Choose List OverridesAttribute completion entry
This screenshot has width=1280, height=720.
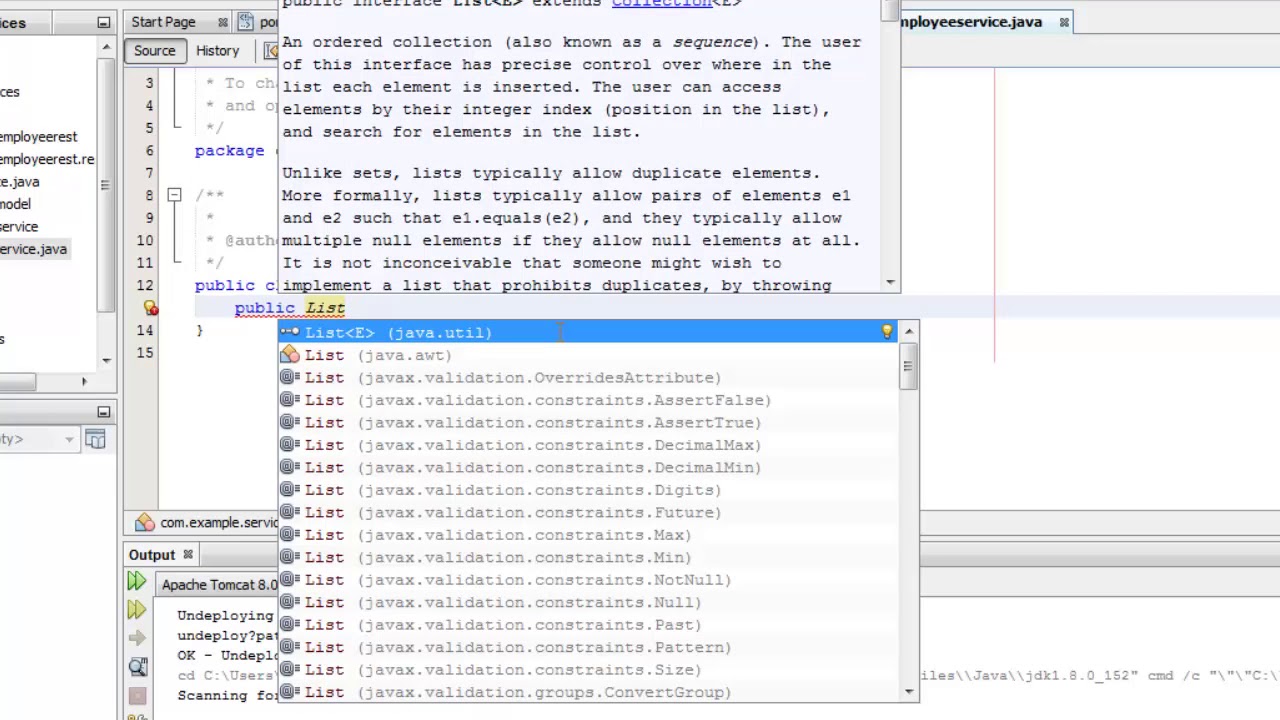(x=589, y=377)
